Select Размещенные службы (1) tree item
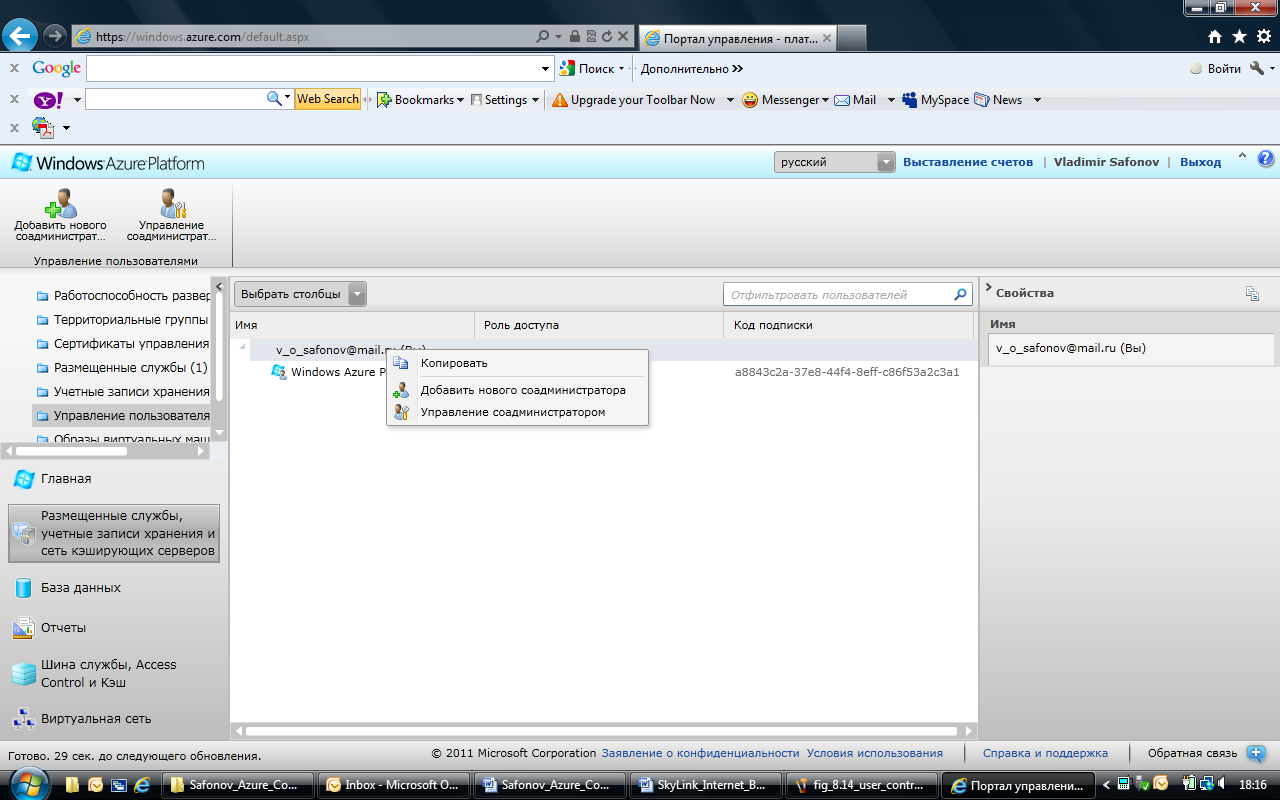 pos(131,367)
